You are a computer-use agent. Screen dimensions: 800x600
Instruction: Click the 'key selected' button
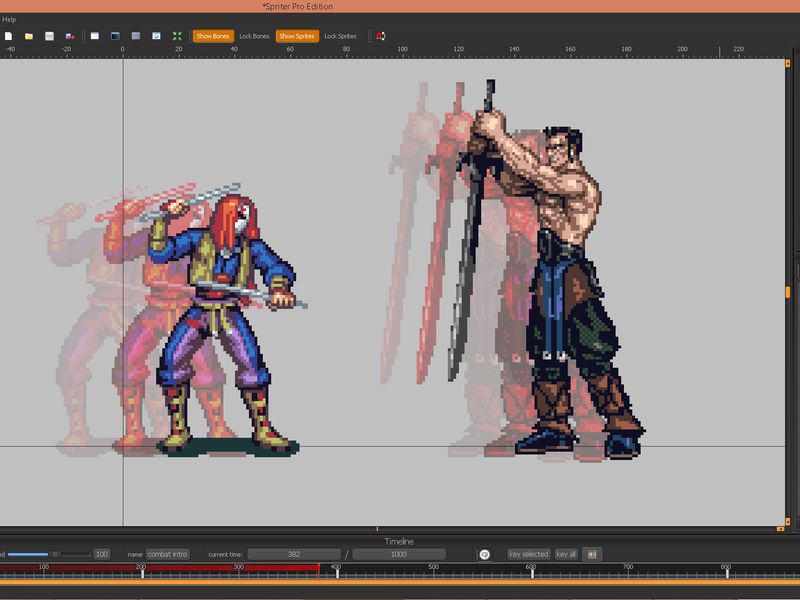tap(529, 554)
